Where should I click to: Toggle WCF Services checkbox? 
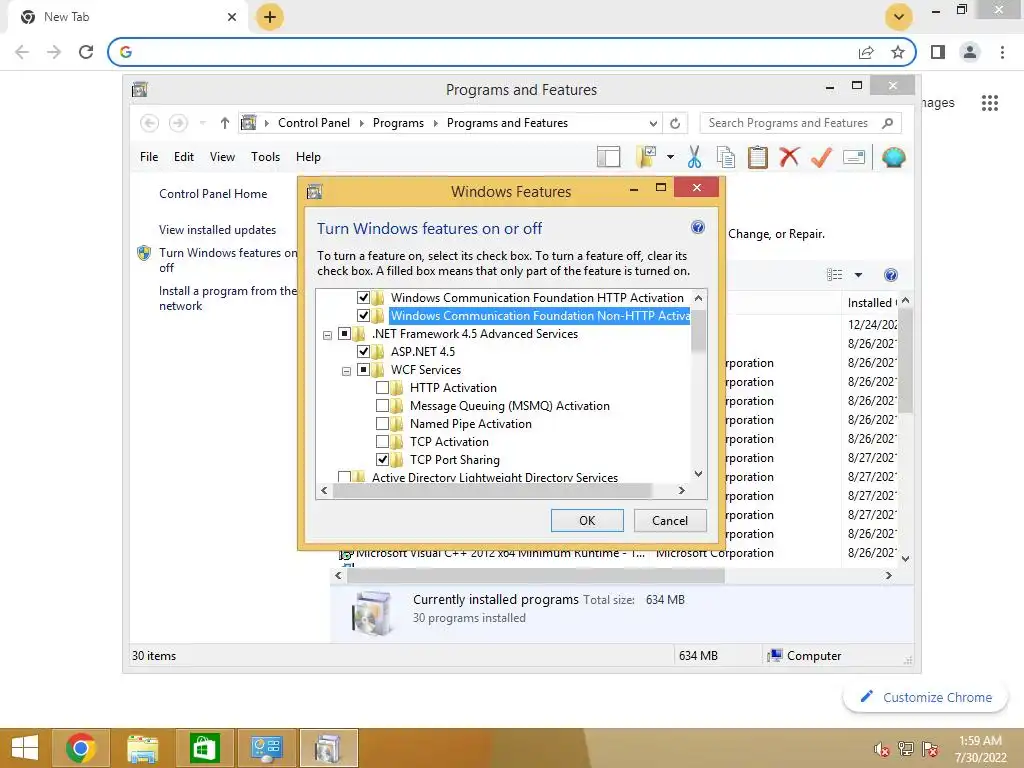[x=364, y=370]
